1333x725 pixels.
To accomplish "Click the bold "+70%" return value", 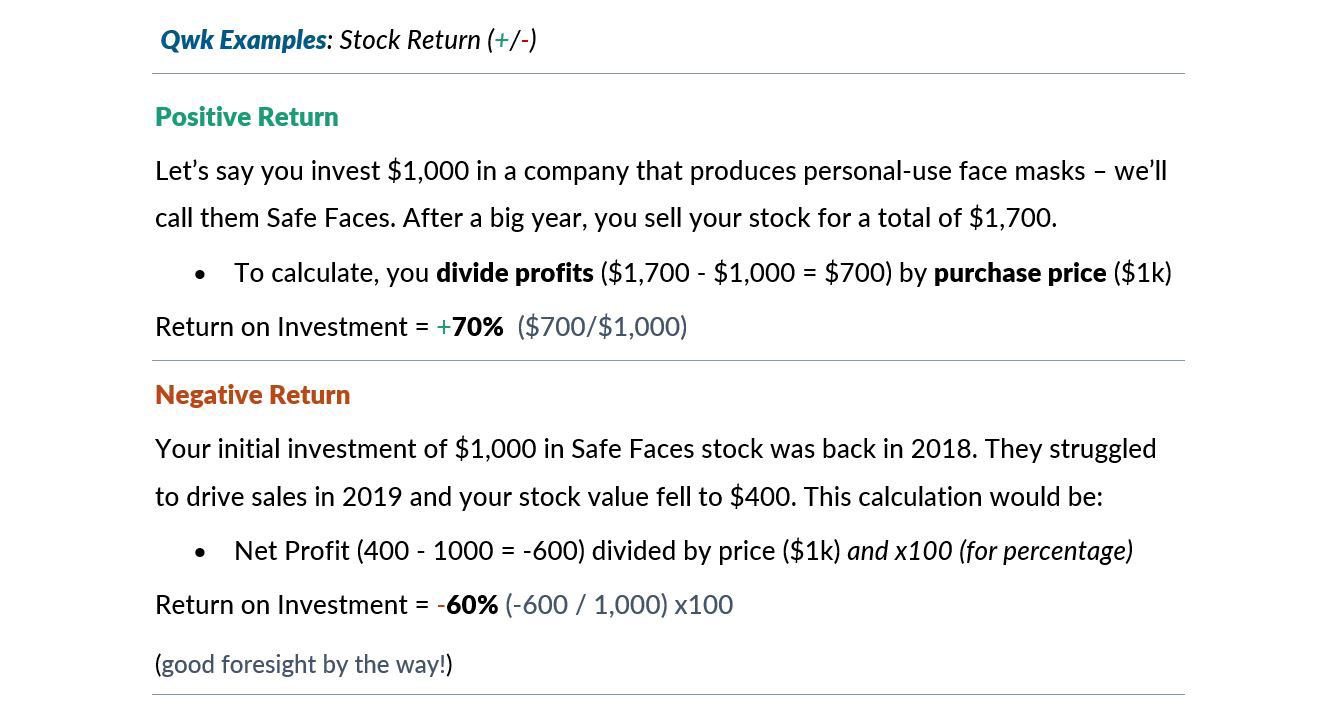I will (471, 327).
